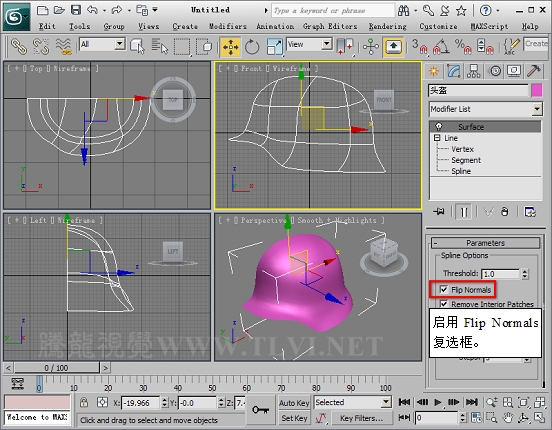
Task: Toggle the Remove Interior Patches checkbox
Action: click(444, 304)
